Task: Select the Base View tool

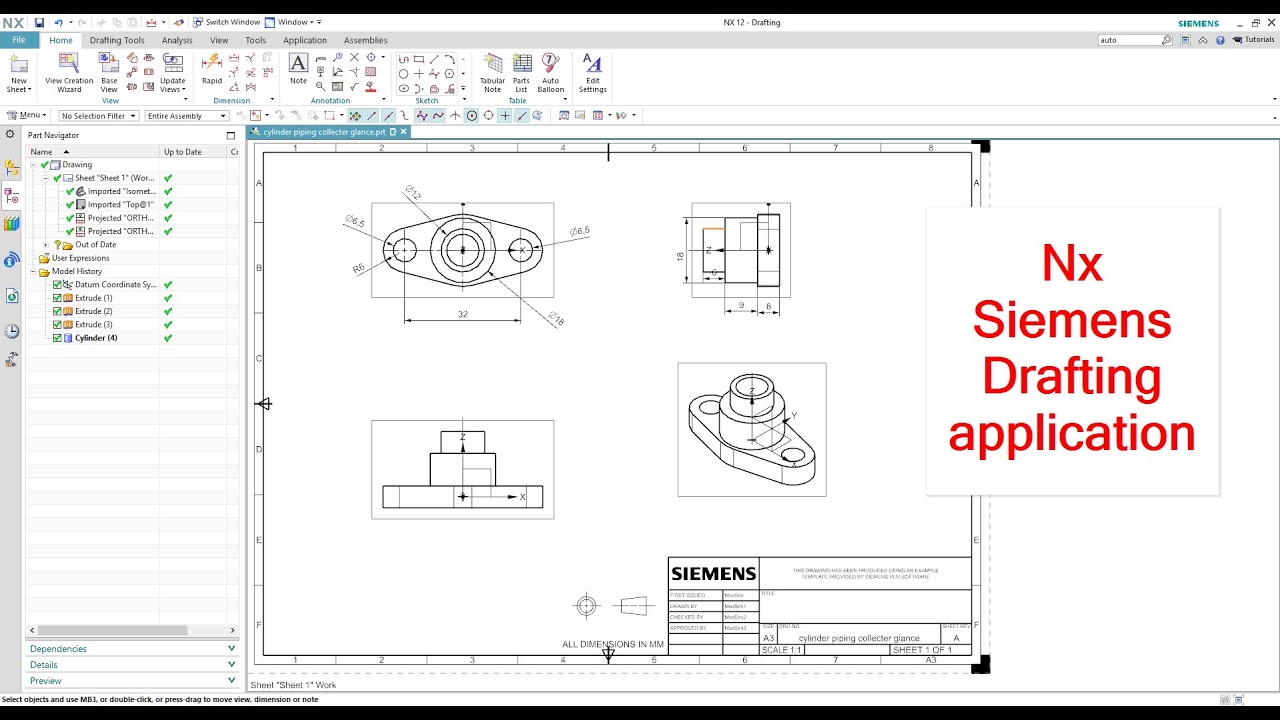Action: (x=109, y=74)
